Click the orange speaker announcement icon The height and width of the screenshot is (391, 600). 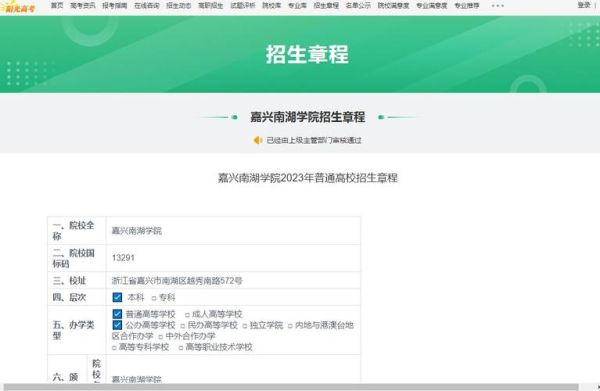[258, 140]
